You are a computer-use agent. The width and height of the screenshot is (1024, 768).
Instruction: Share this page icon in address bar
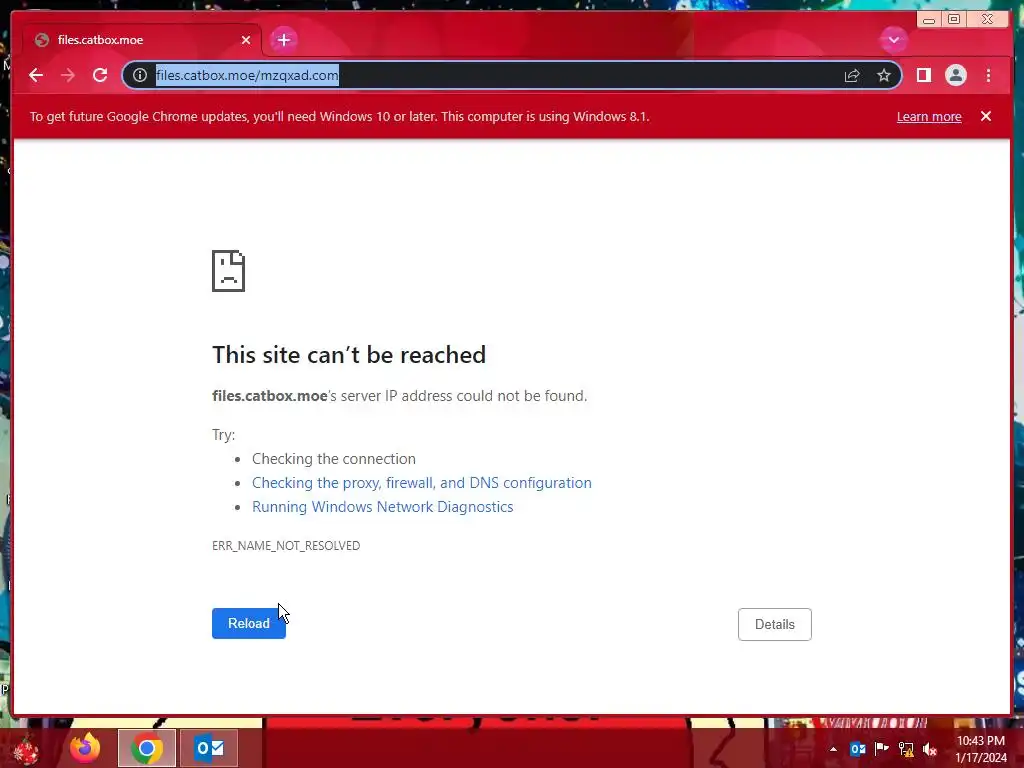pyautogui.click(x=852, y=76)
